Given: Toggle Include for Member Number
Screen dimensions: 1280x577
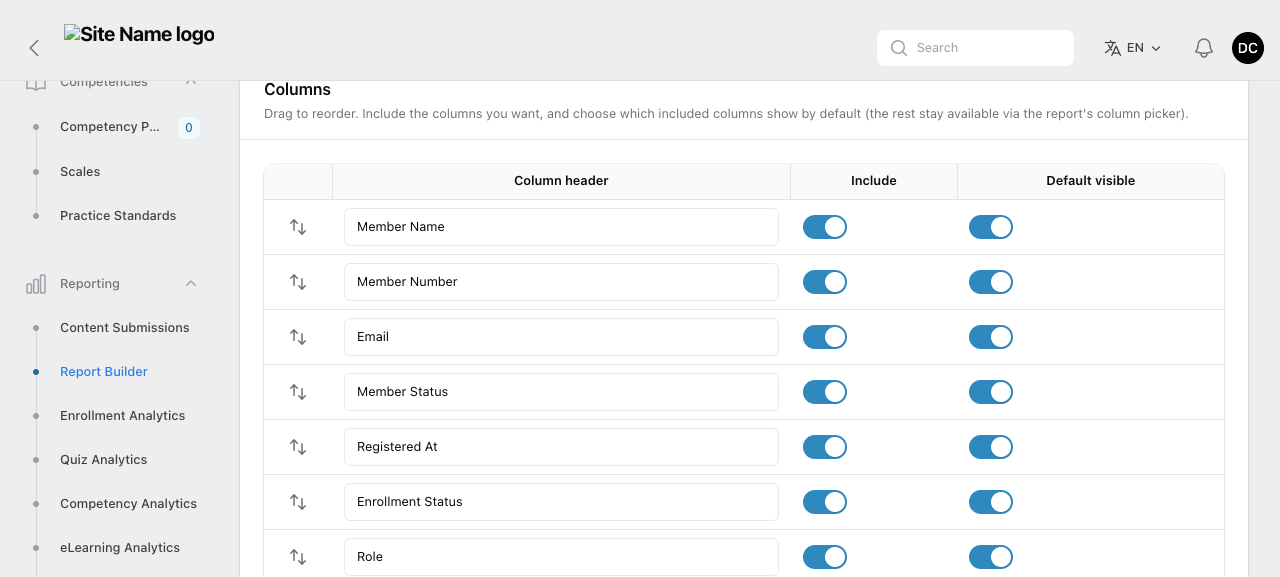Looking at the screenshot, I should (825, 282).
